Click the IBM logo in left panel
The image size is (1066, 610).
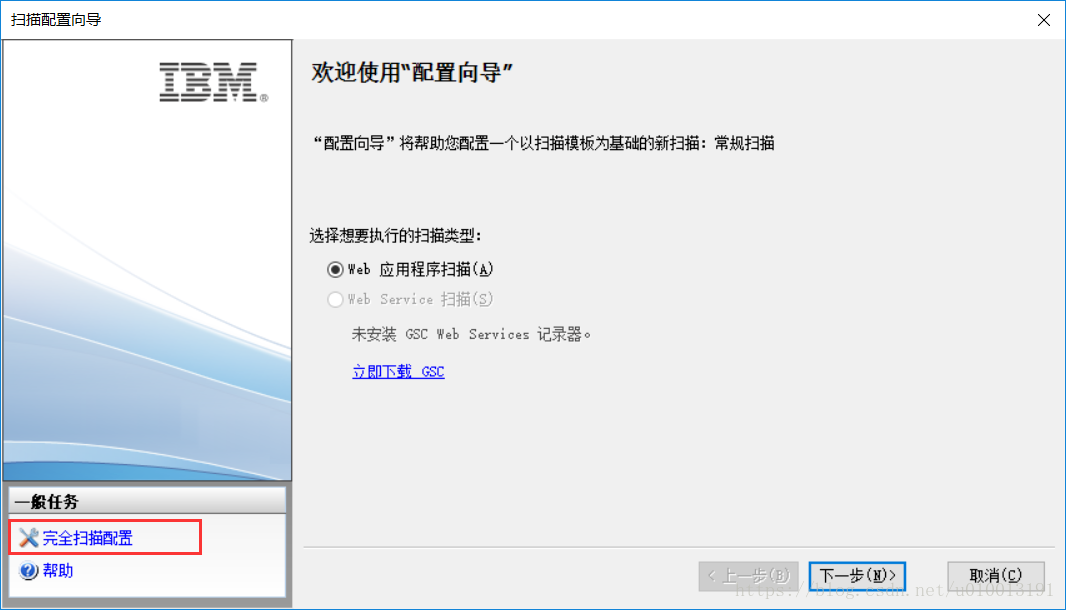[x=213, y=82]
